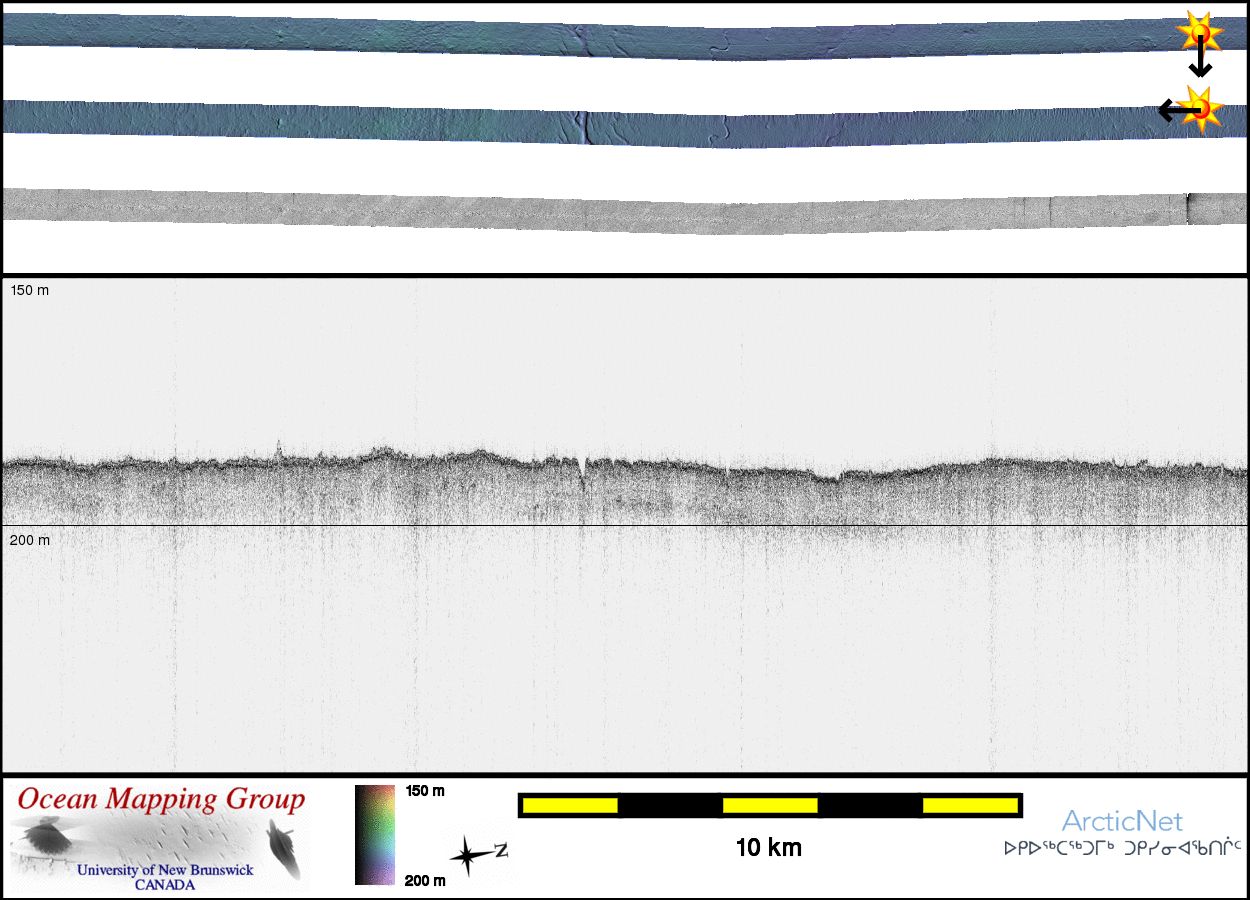Click the first yellow scale bar segment
1250x900 pixels.
[570, 805]
